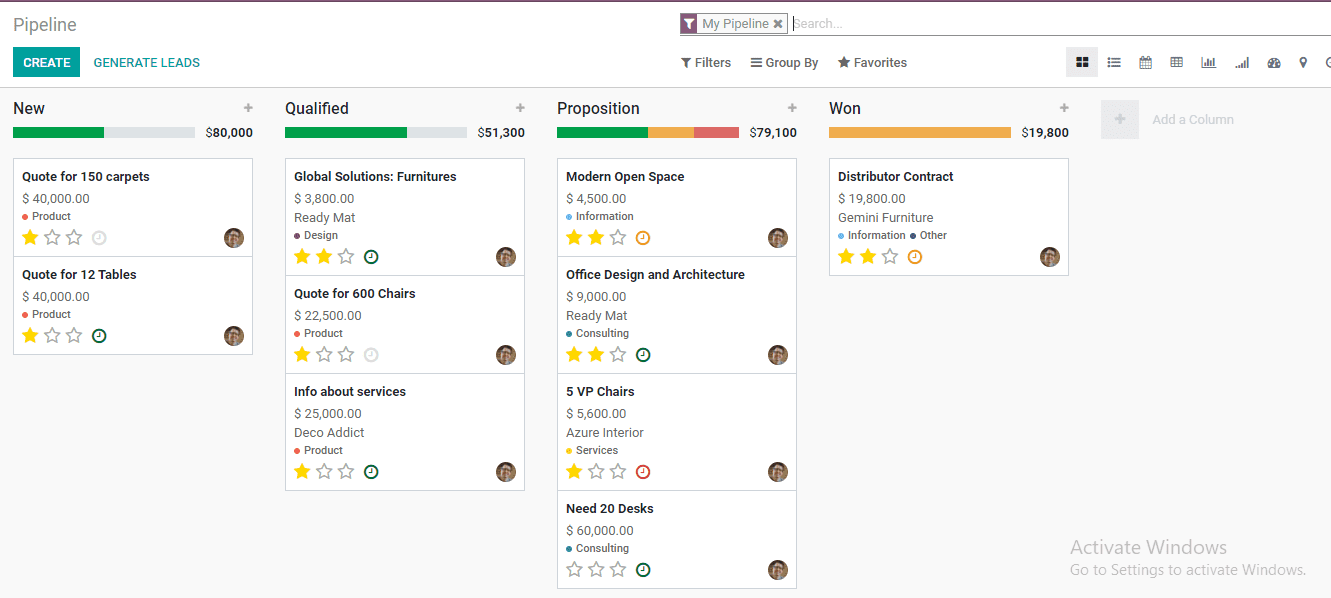
Task: Click Consulting tag on Need 20 Desks
Action: [598, 549]
